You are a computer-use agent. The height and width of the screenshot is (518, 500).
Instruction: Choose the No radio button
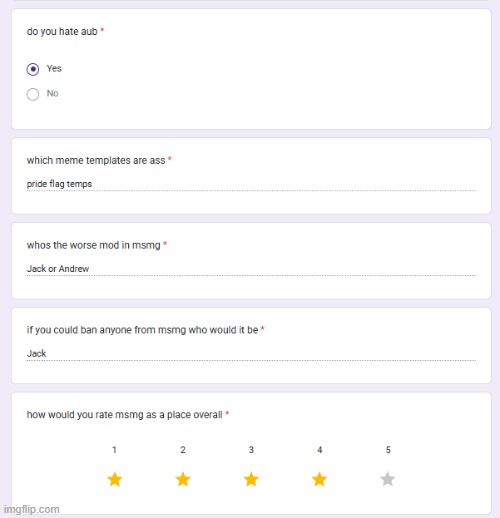pyautogui.click(x=33, y=94)
